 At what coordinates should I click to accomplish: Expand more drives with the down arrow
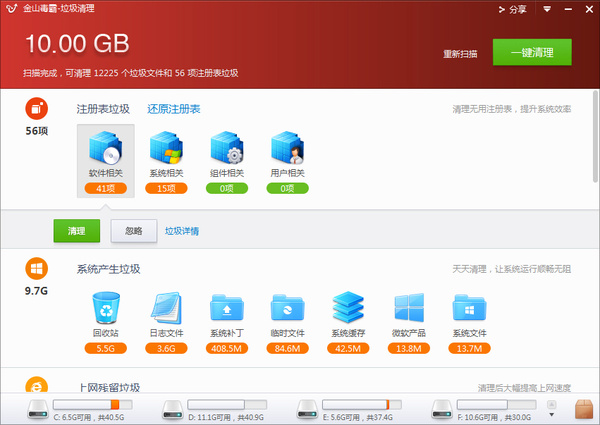(551, 415)
